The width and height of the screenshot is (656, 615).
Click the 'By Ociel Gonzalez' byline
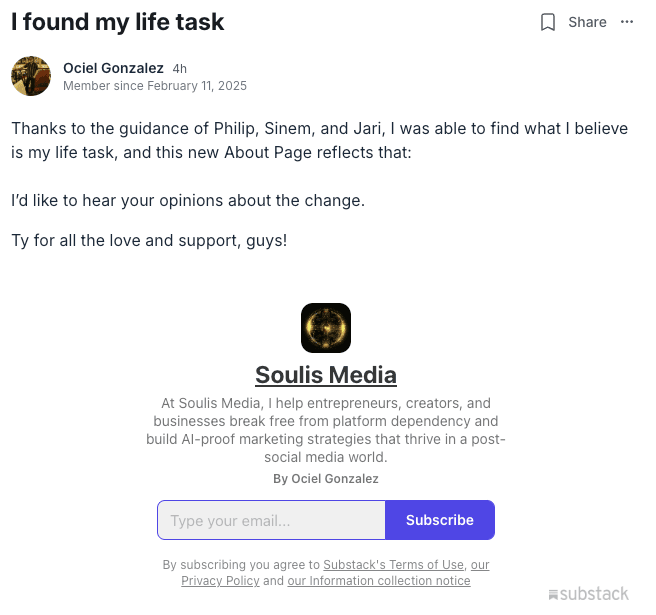pos(326,479)
